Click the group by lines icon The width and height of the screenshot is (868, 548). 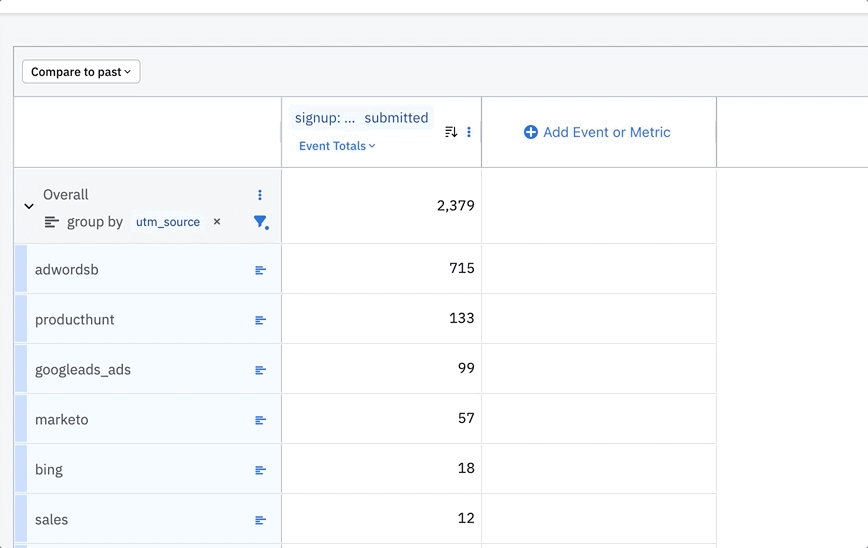(x=51, y=222)
